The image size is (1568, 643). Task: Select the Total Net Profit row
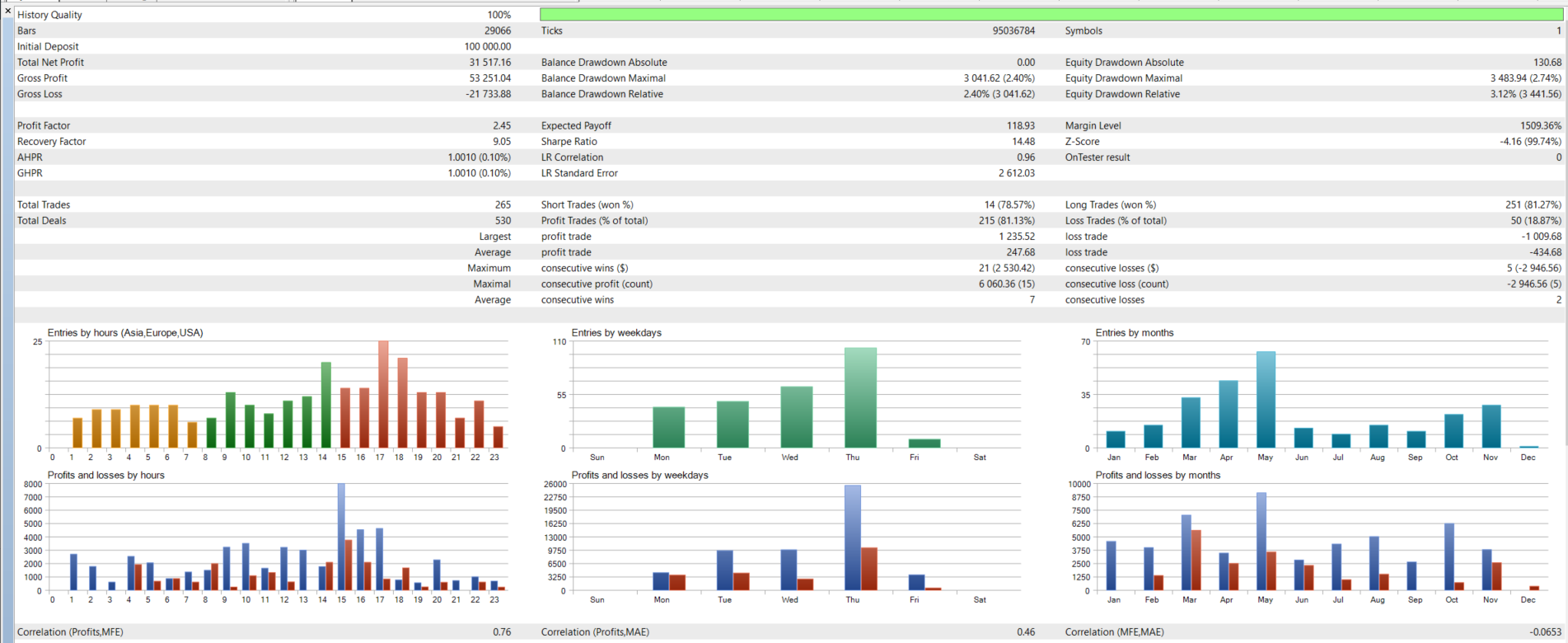click(x=264, y=62)
